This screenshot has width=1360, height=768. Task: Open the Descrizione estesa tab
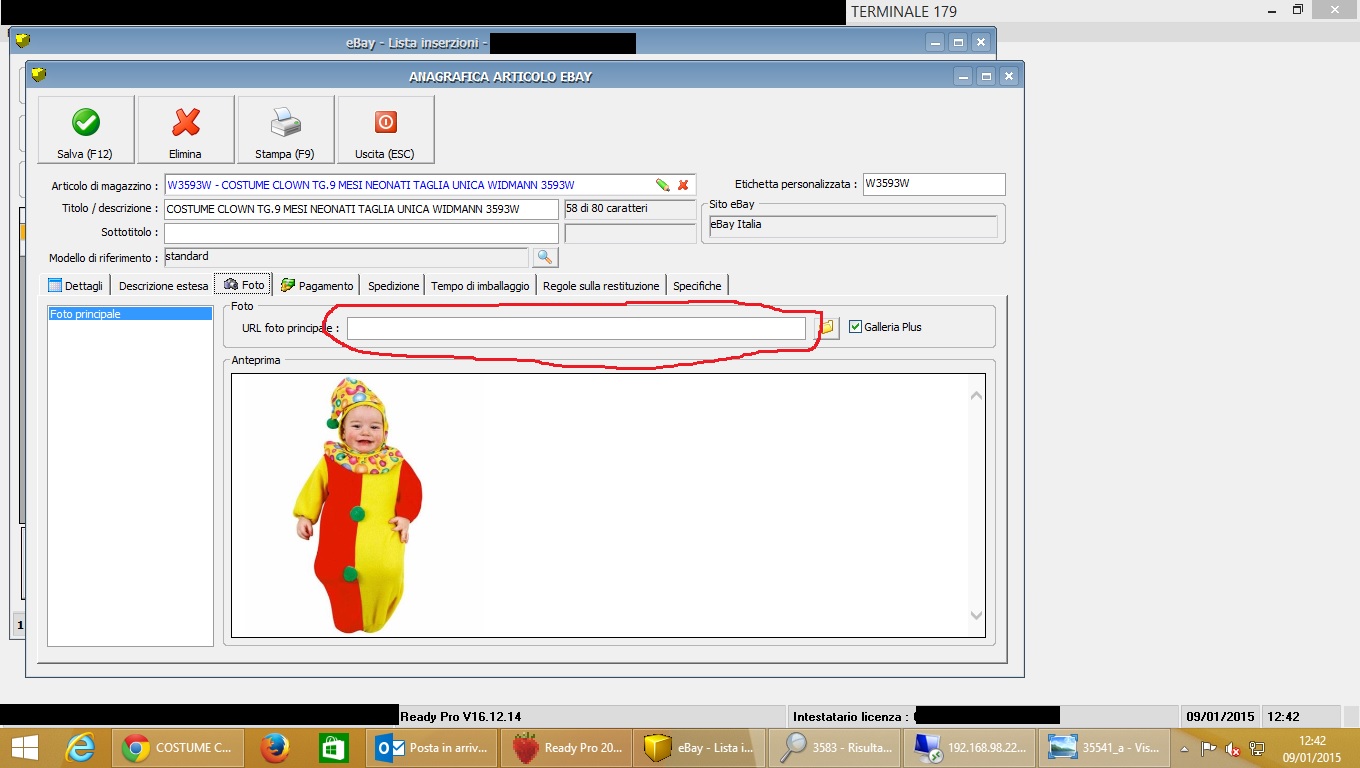(x=163, y=285)
